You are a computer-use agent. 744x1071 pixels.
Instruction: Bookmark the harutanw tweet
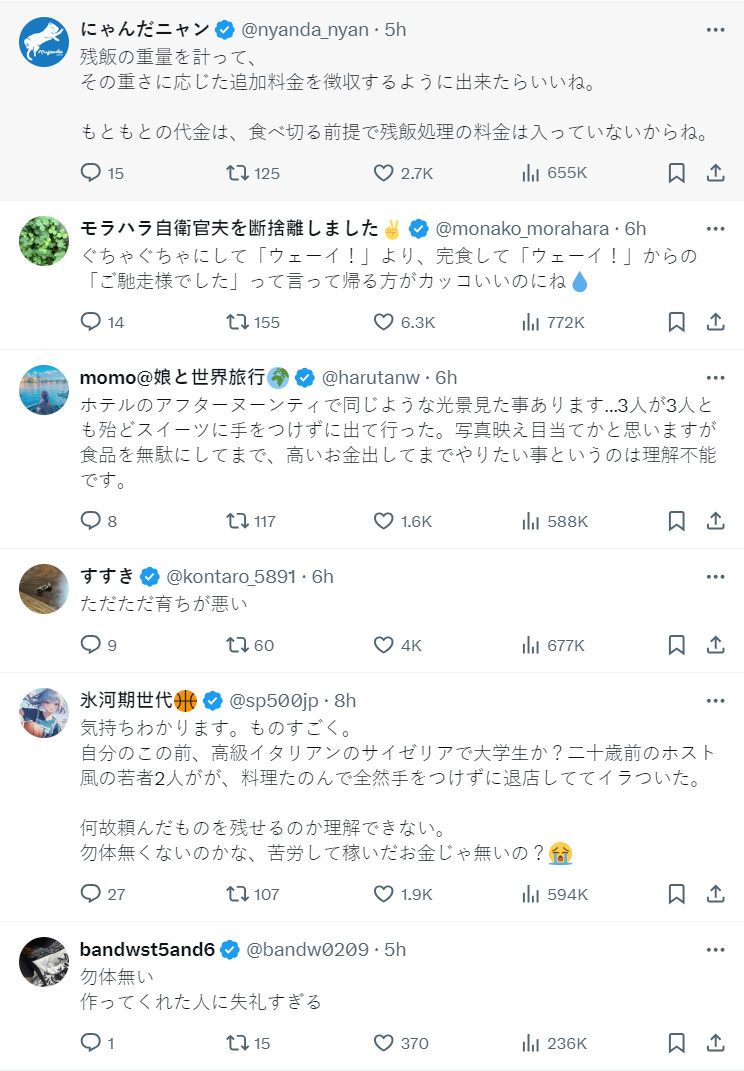(x=676, y=521)
